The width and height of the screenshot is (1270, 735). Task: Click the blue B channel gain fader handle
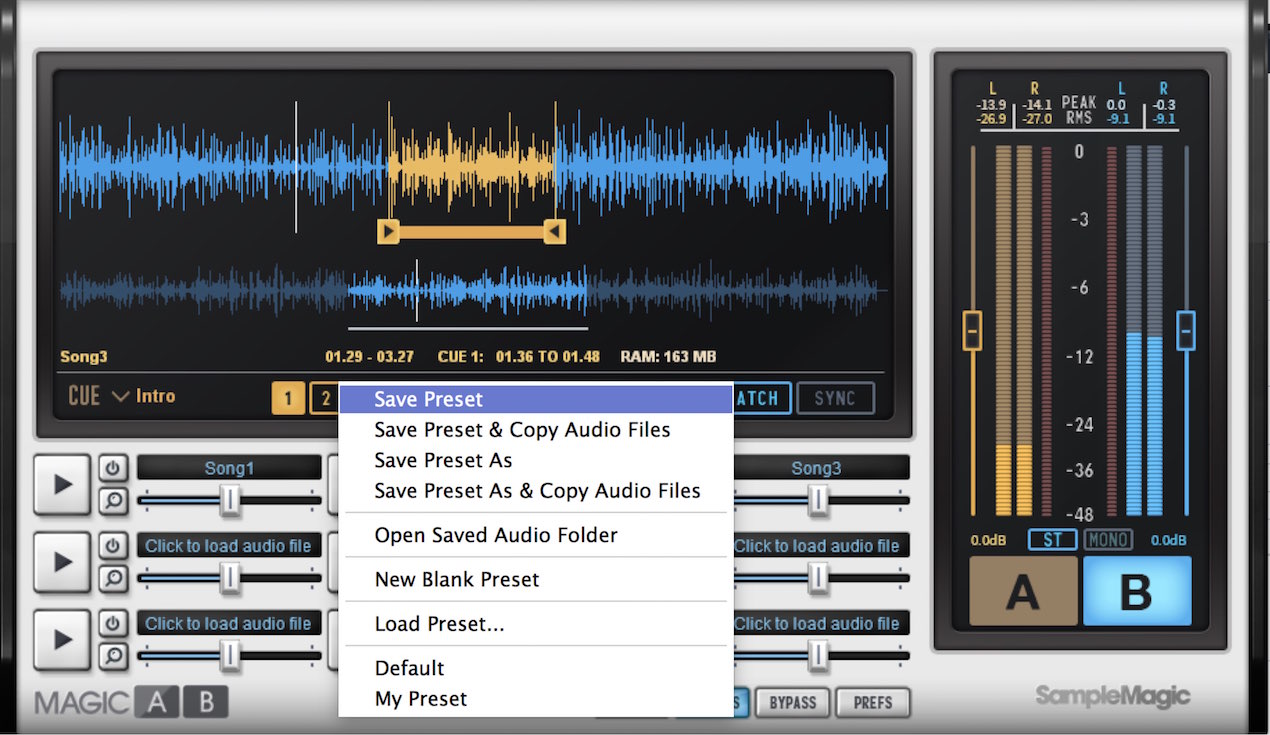[x=1186, y=330]
